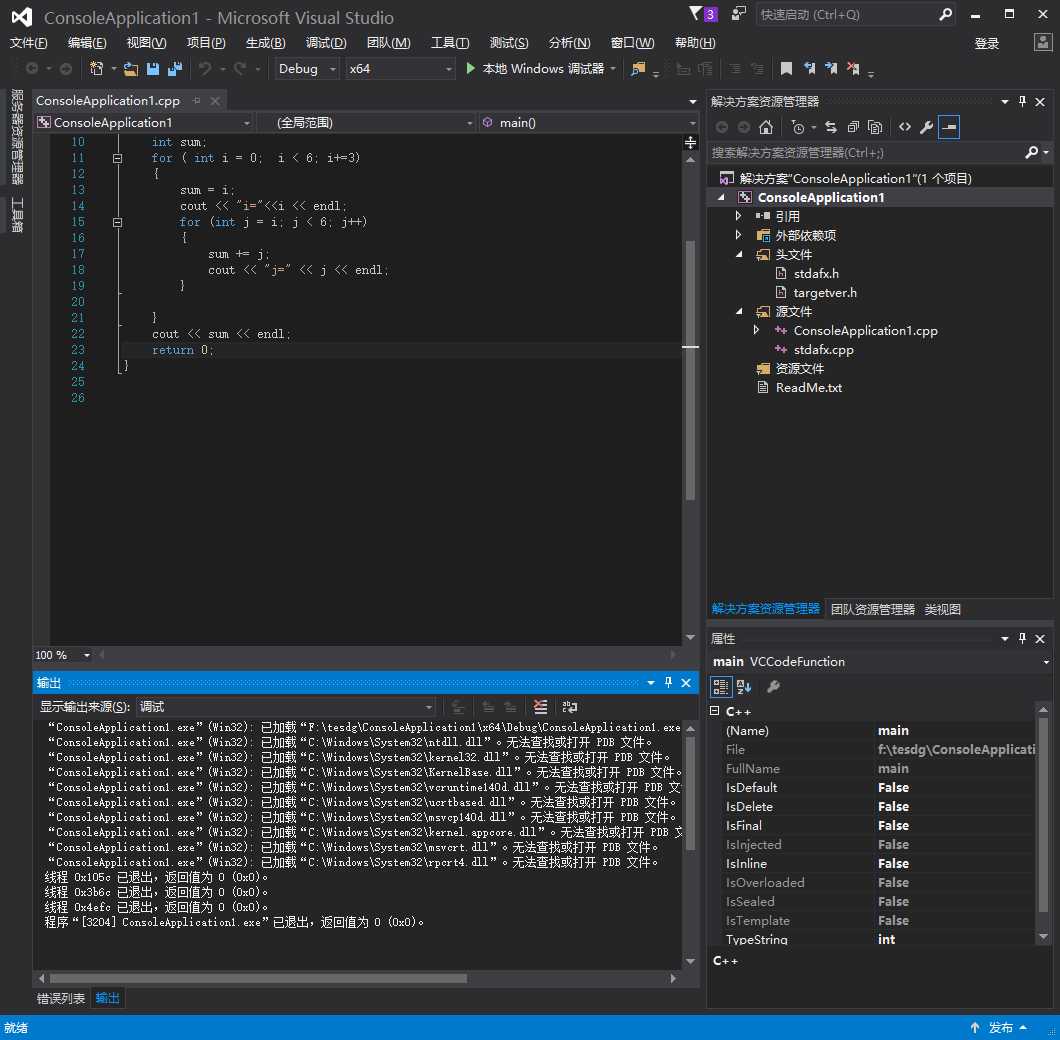Go to the previous bookmark

809,68
